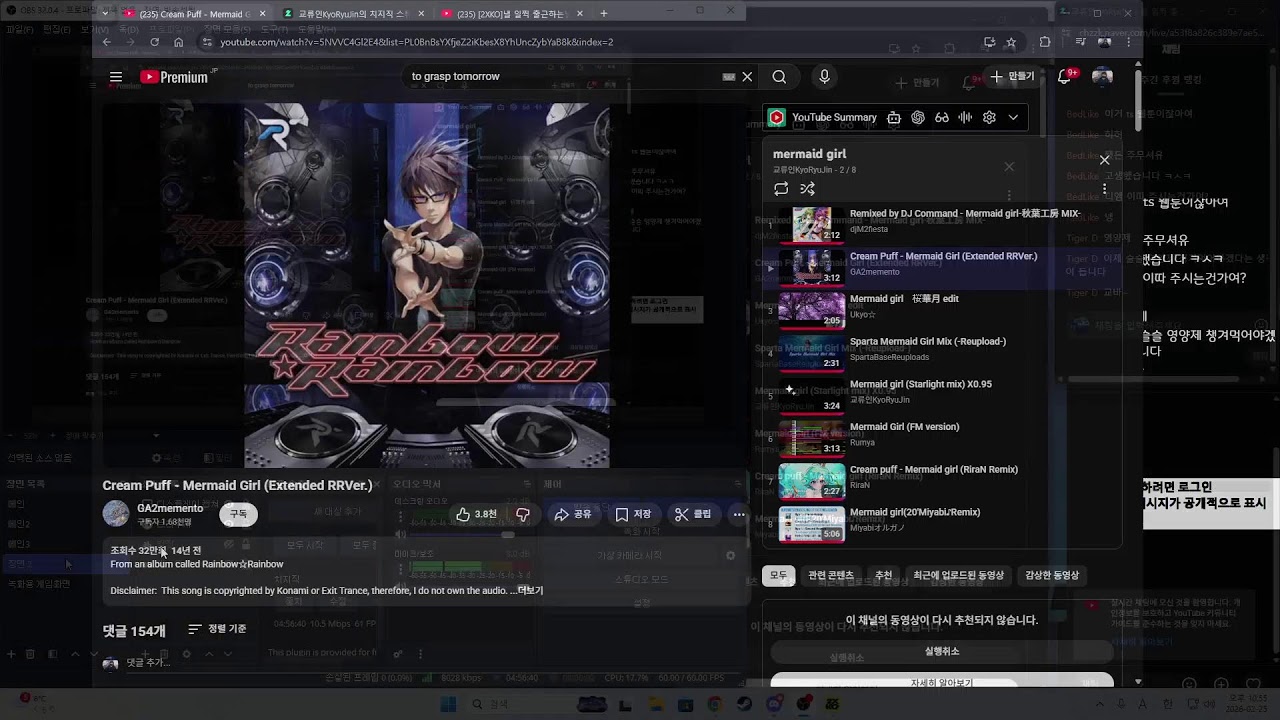Like the Cream Puff video
Image resolution: width=1280 pixels, height=720 pixels.
(476, 514)
